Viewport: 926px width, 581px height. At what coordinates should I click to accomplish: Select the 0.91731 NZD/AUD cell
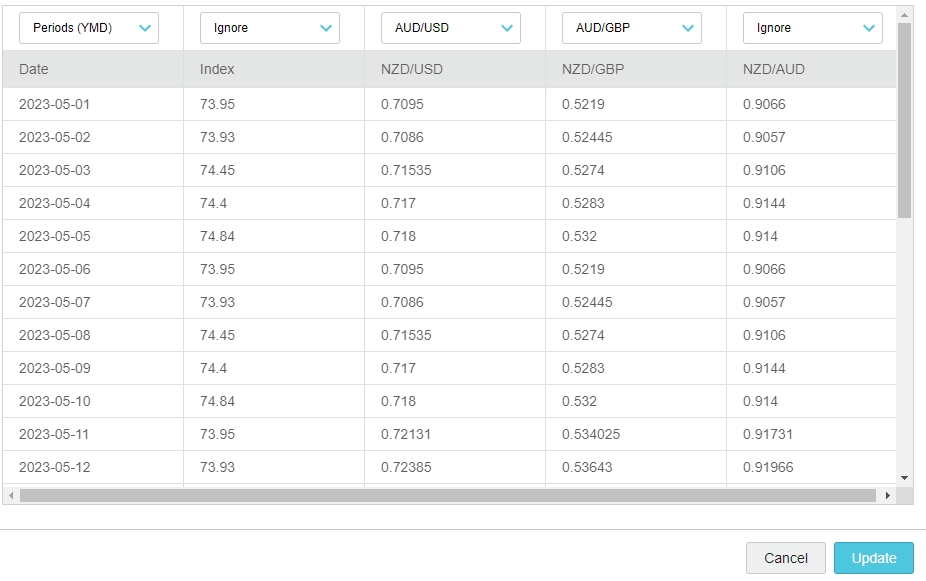pyautogui.click(x=811, y=434)
